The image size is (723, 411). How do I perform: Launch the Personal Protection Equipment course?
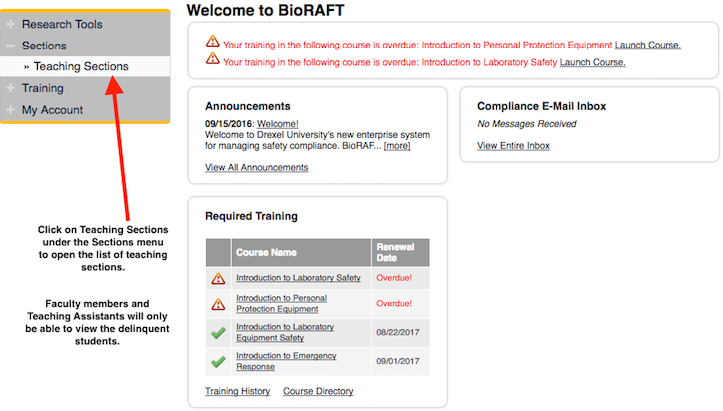pos(647,45)
